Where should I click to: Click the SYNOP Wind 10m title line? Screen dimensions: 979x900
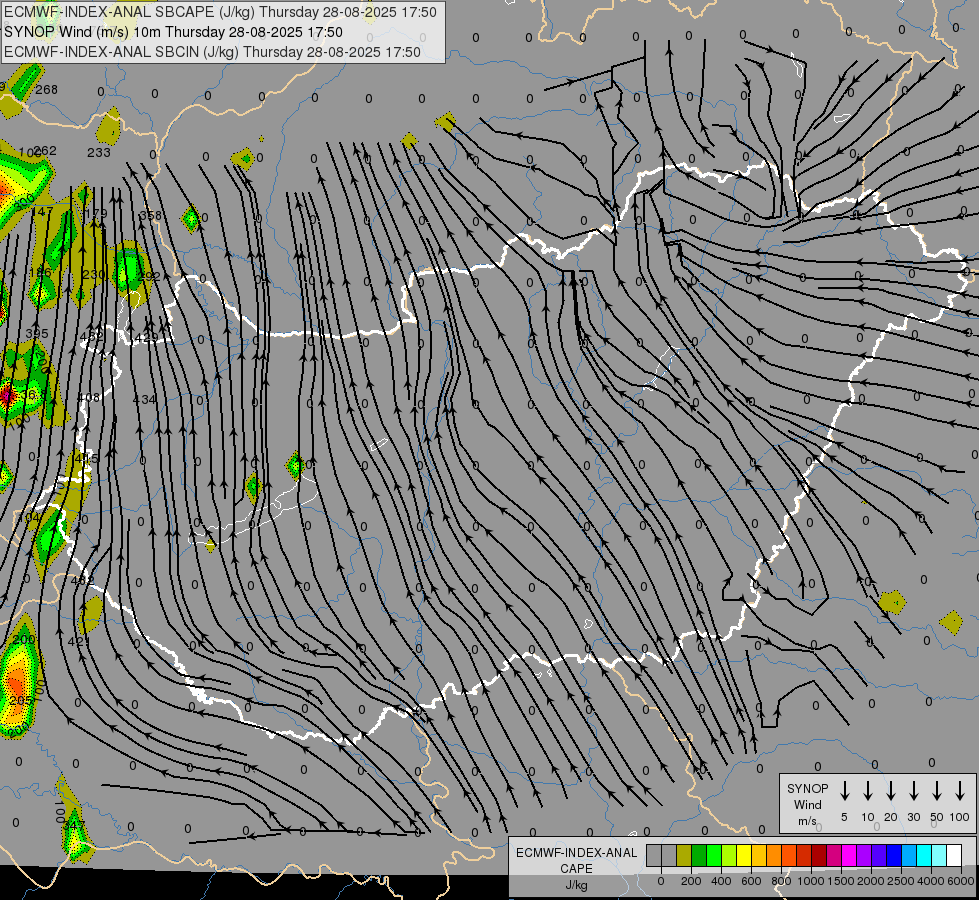pos(174,32)
